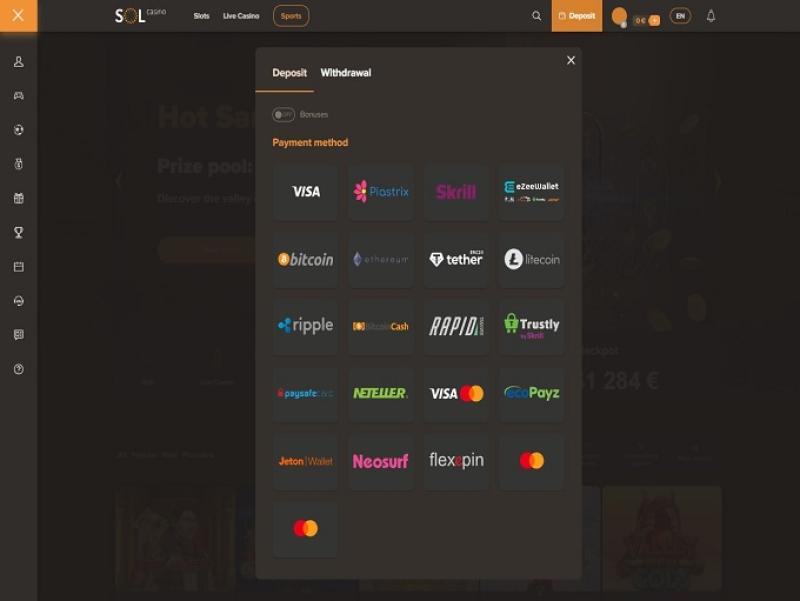Click the orange Deposit button in the header

(577, 16)
